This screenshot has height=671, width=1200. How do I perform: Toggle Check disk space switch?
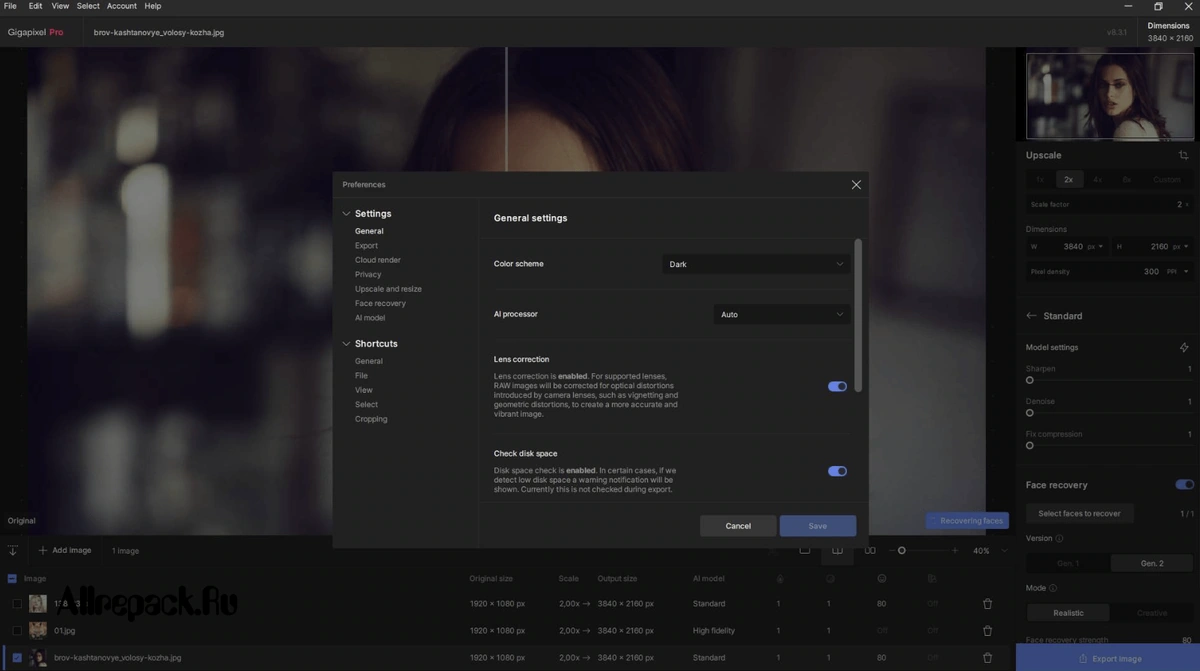point(837,471)
